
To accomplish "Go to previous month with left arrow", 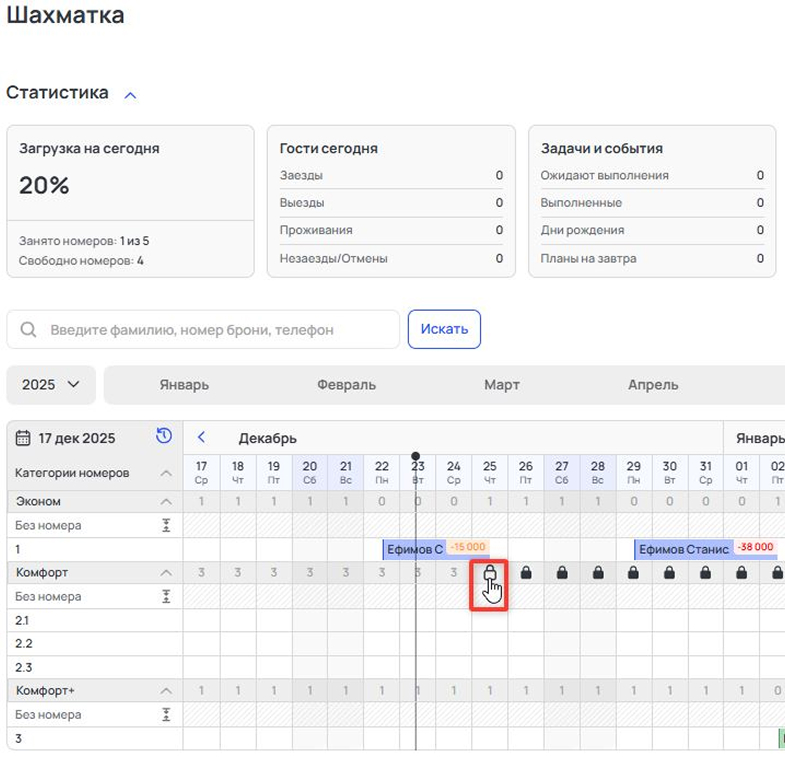I will click(x=201, y=437).
